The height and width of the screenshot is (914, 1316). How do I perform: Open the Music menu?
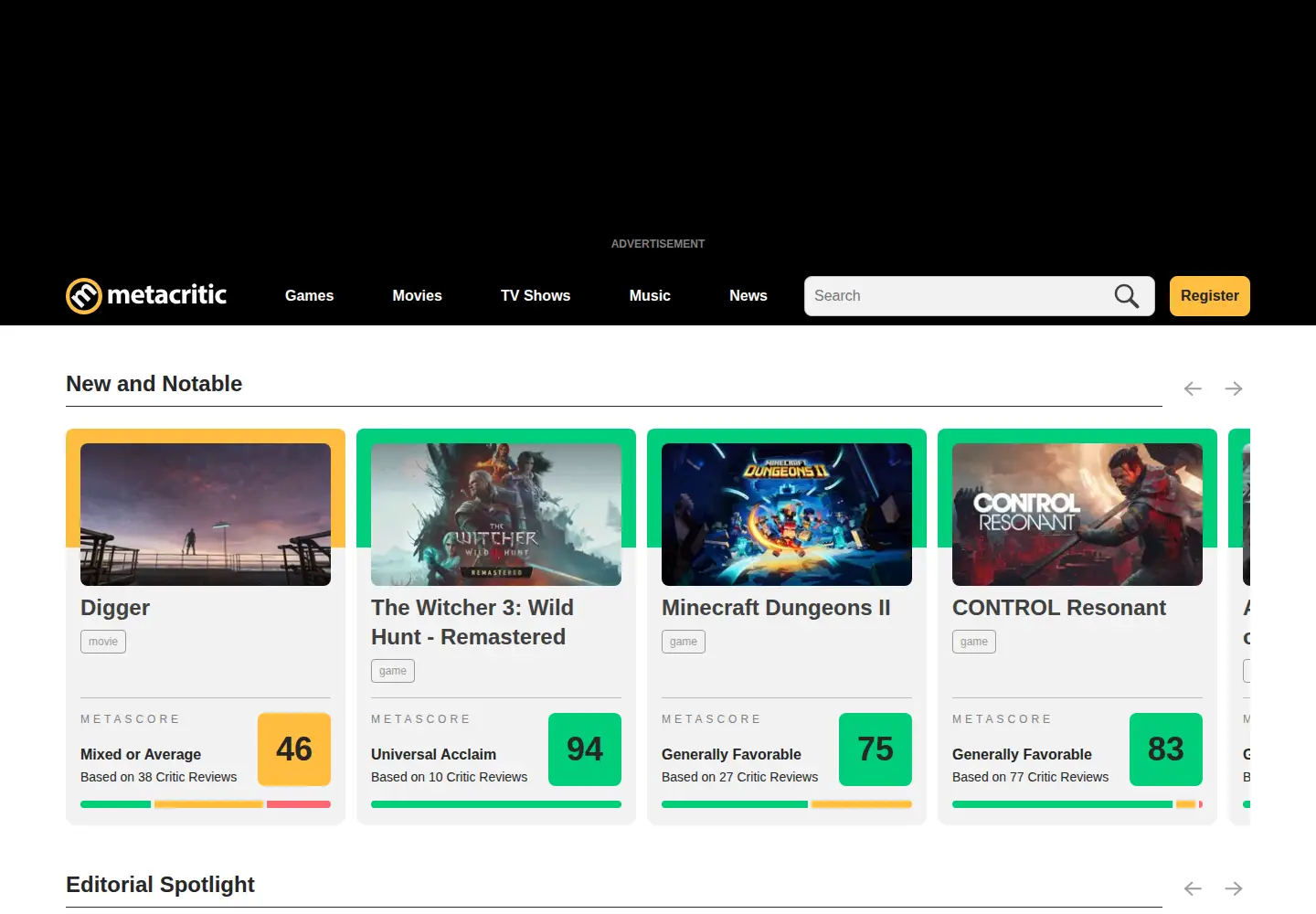click(650, 296)
